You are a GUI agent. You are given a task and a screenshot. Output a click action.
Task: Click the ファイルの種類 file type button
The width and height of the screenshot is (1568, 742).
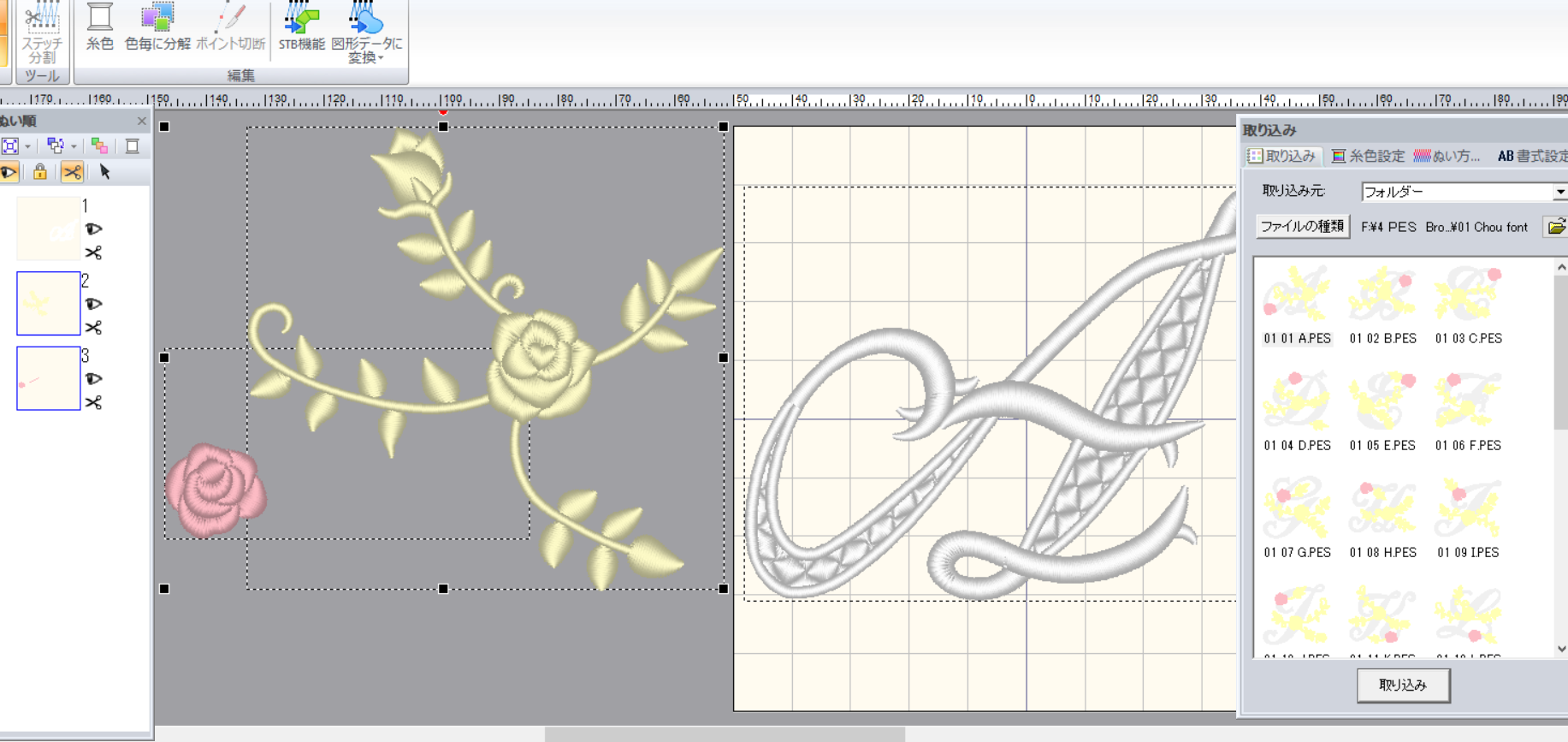(1302, 226)
